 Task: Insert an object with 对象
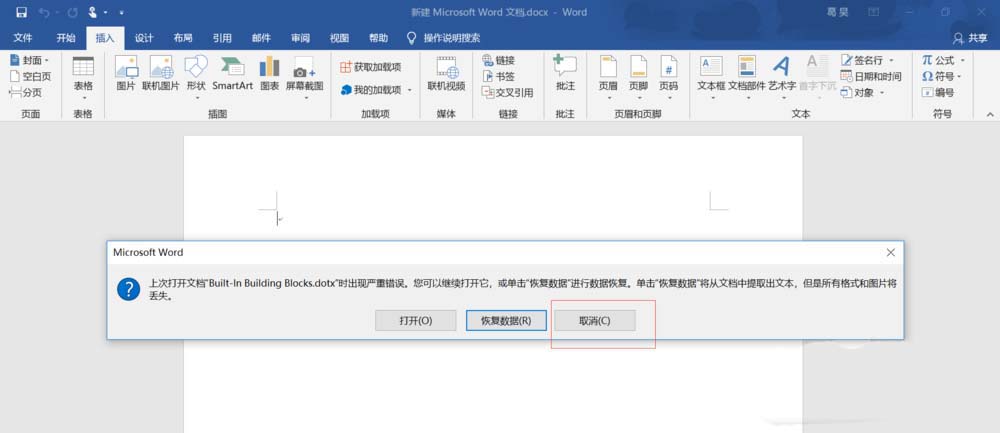pos(862,92)
